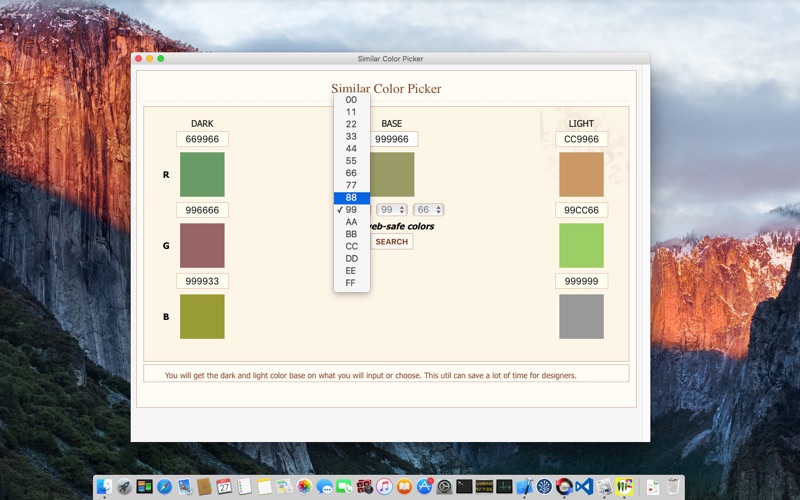Open Reminders list icon in the dock
800x500 pixels.
(x=244, y=487)
